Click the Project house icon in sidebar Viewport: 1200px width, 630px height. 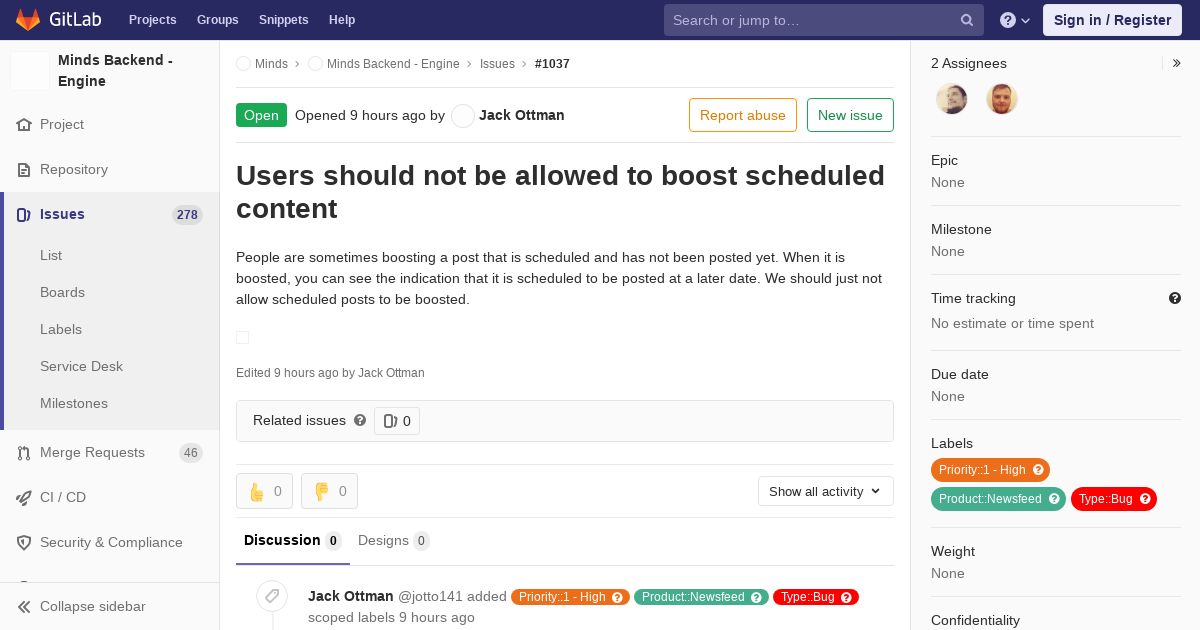(24, 125)
